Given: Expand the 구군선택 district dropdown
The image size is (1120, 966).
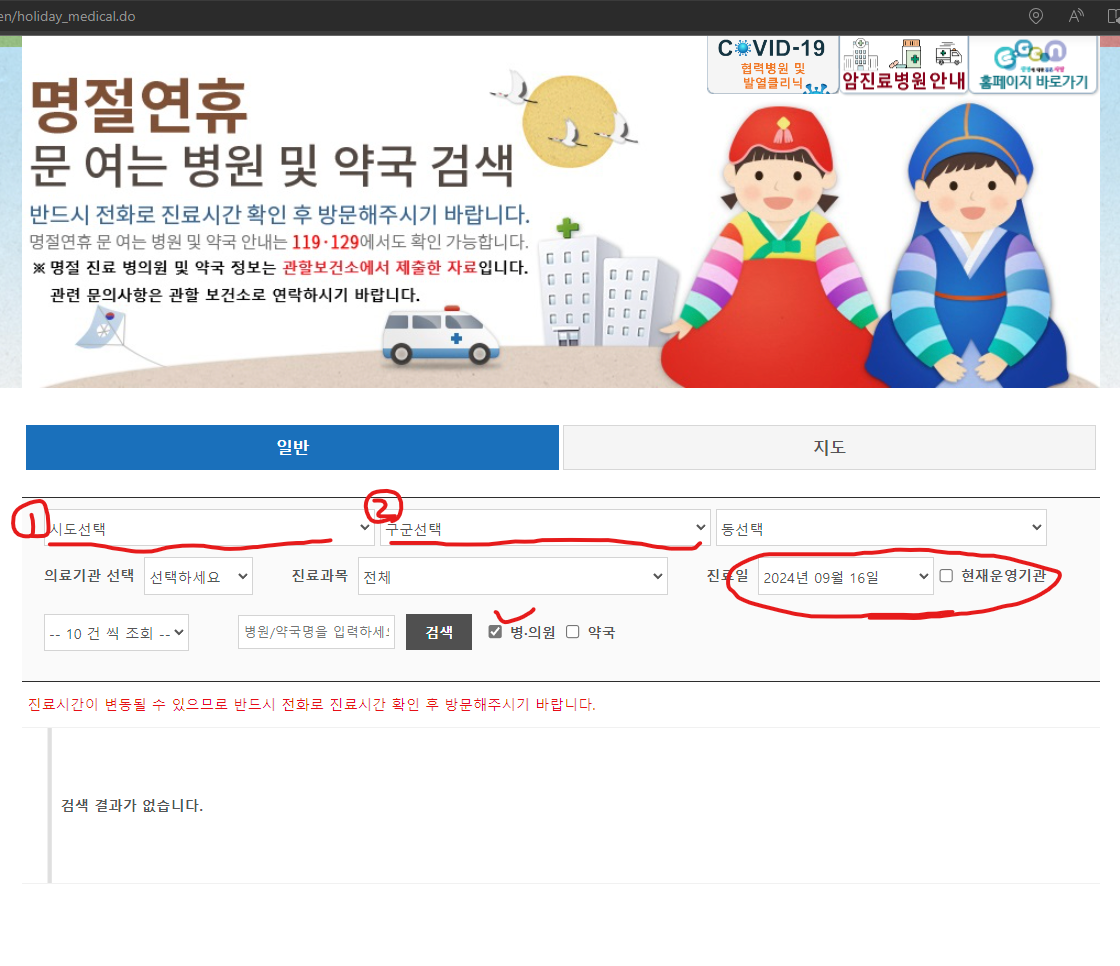Looking at the screenshot, I should point(545,526).
